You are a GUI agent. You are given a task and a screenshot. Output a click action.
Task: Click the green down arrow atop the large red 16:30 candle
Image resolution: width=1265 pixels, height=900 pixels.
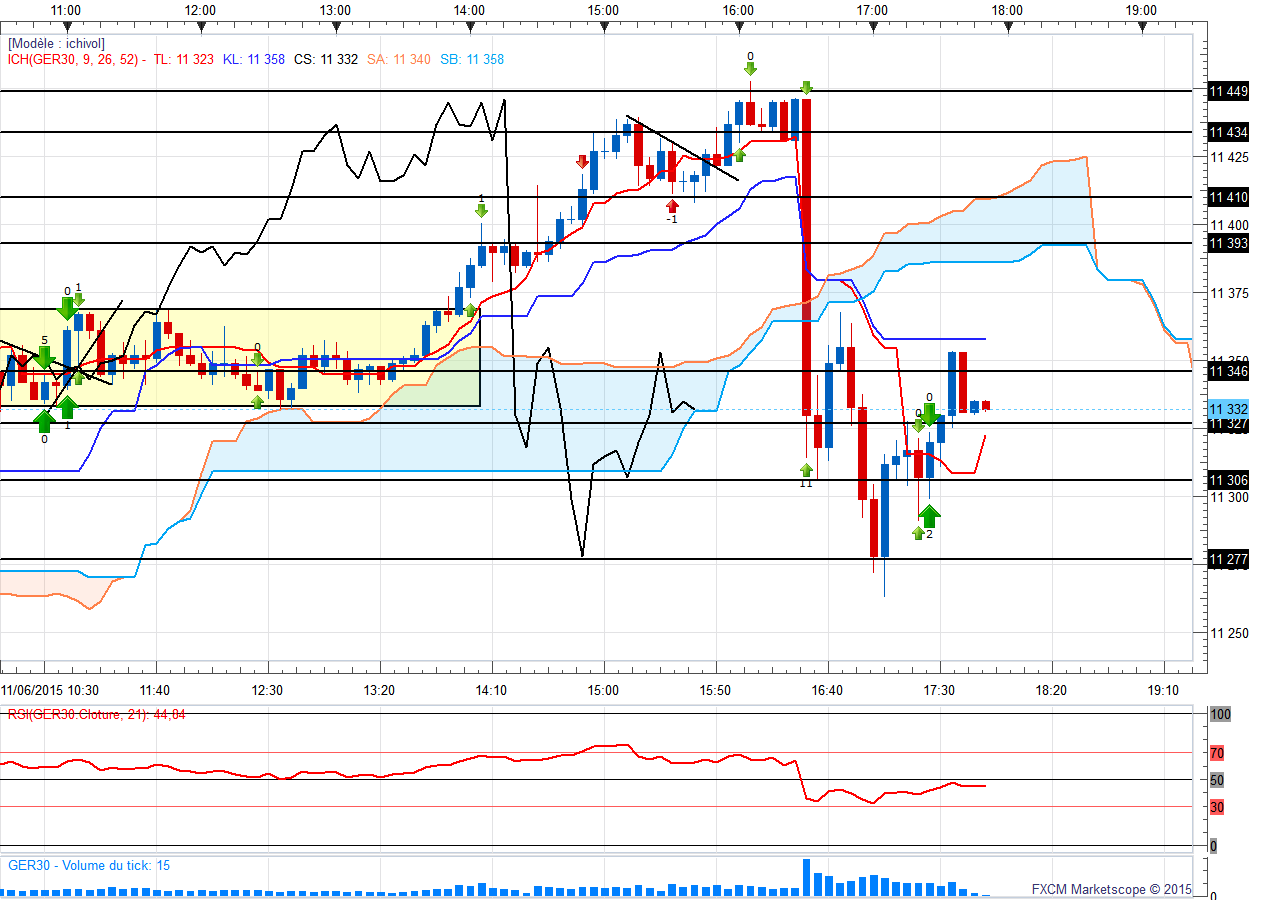point(806,88)
